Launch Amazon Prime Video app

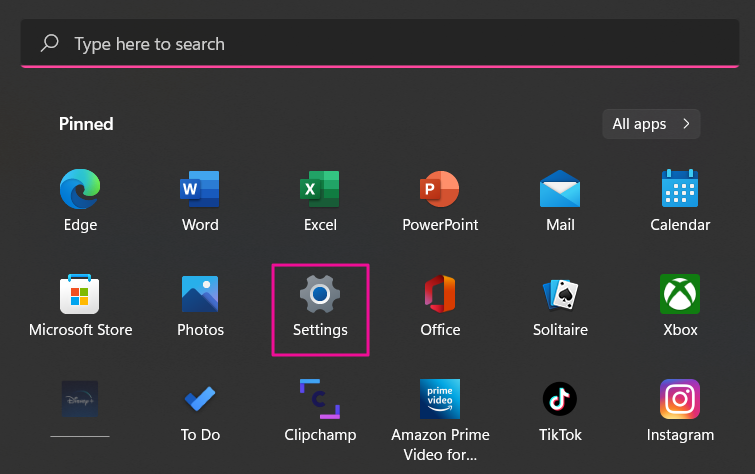click(x=440, y=400)
